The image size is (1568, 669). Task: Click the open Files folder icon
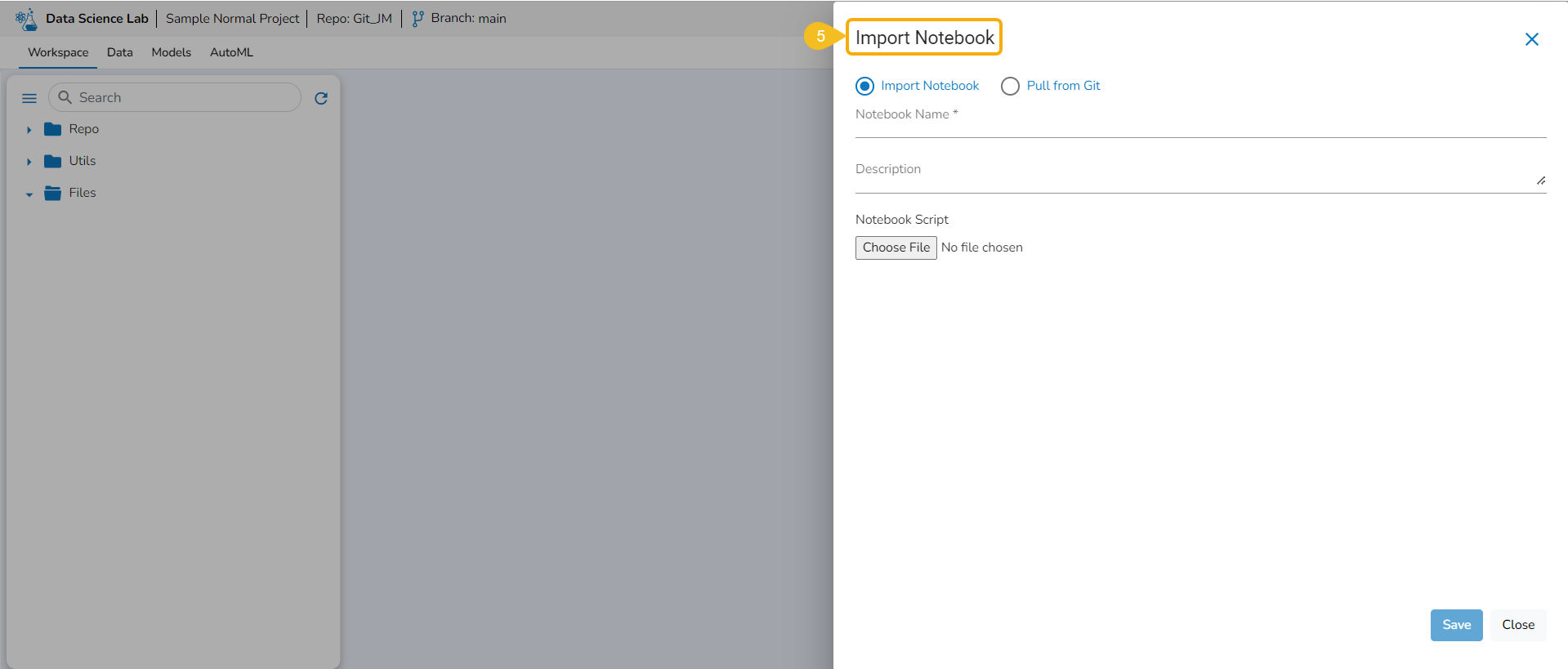point(53,193)
